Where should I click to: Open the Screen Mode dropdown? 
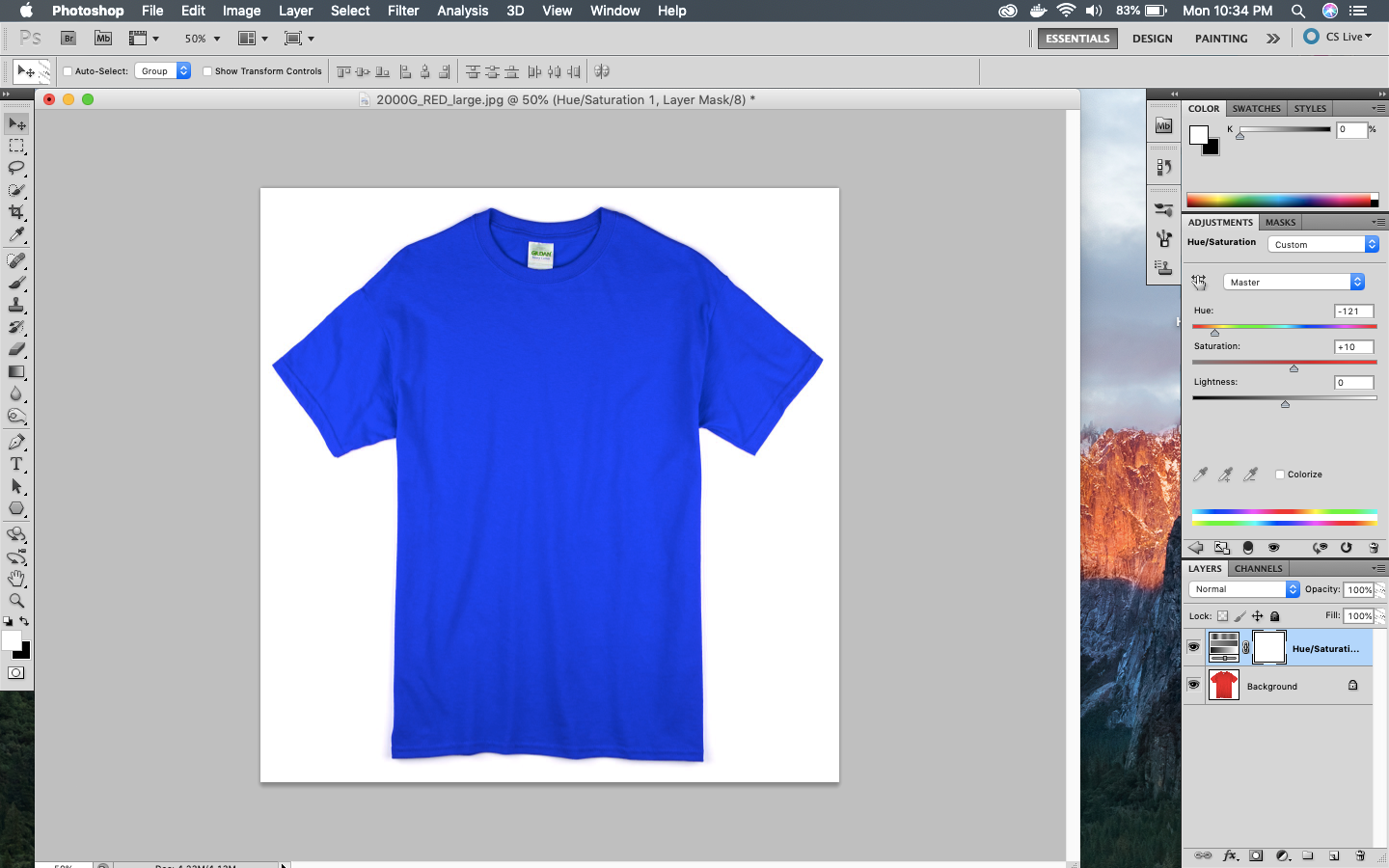(299, 39)
